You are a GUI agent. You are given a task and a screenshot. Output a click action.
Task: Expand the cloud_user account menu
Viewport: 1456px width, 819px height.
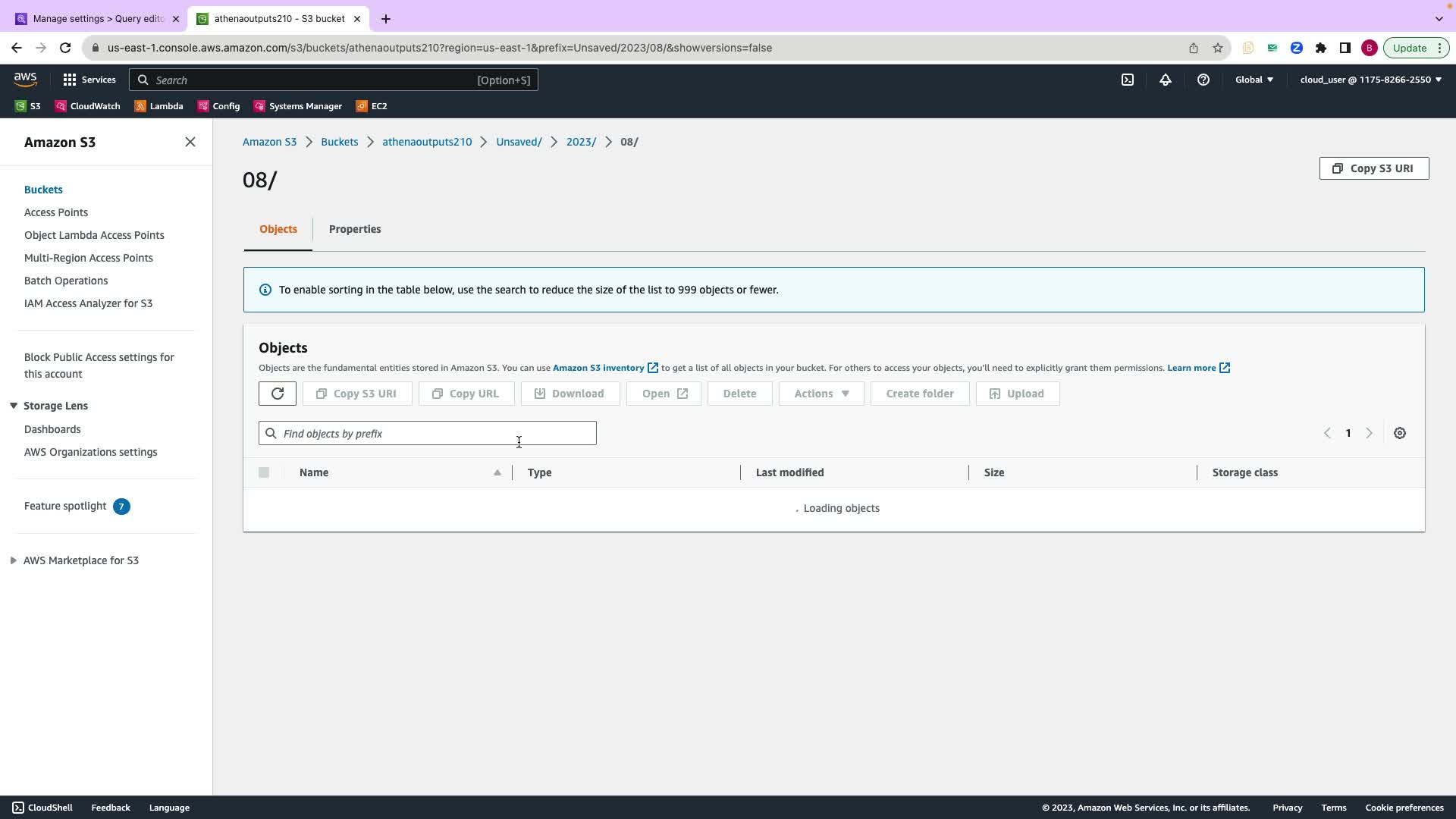click(1370, 80)
